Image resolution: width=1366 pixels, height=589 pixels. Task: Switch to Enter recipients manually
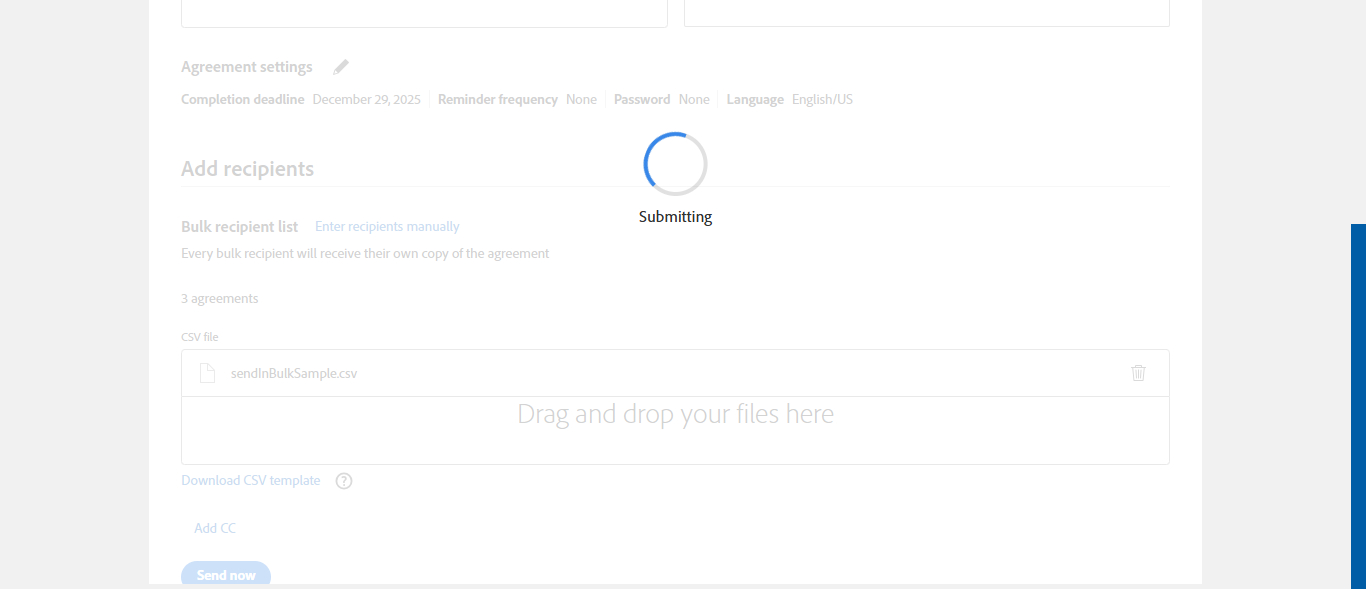tap(387, 227)
